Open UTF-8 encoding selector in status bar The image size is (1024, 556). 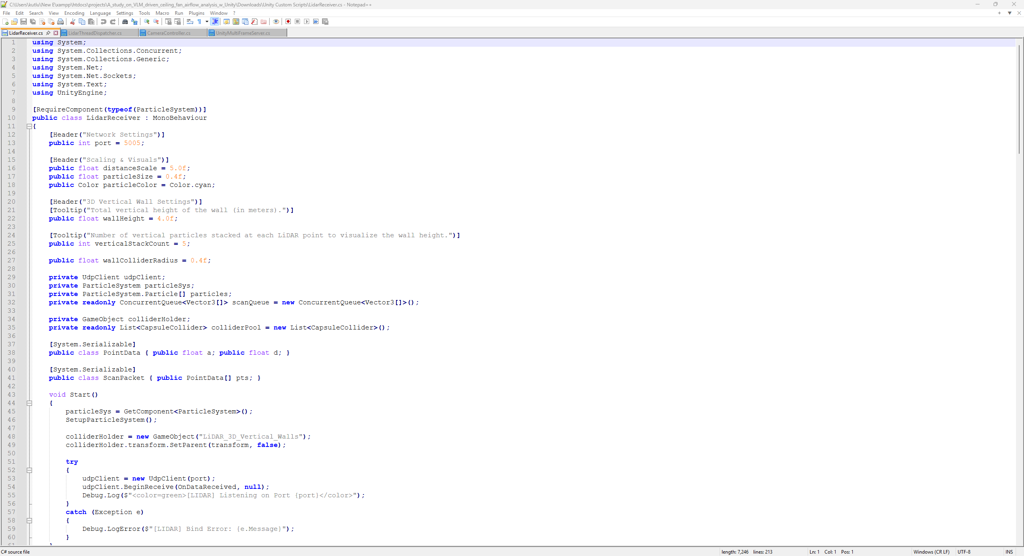click(964, 552)
